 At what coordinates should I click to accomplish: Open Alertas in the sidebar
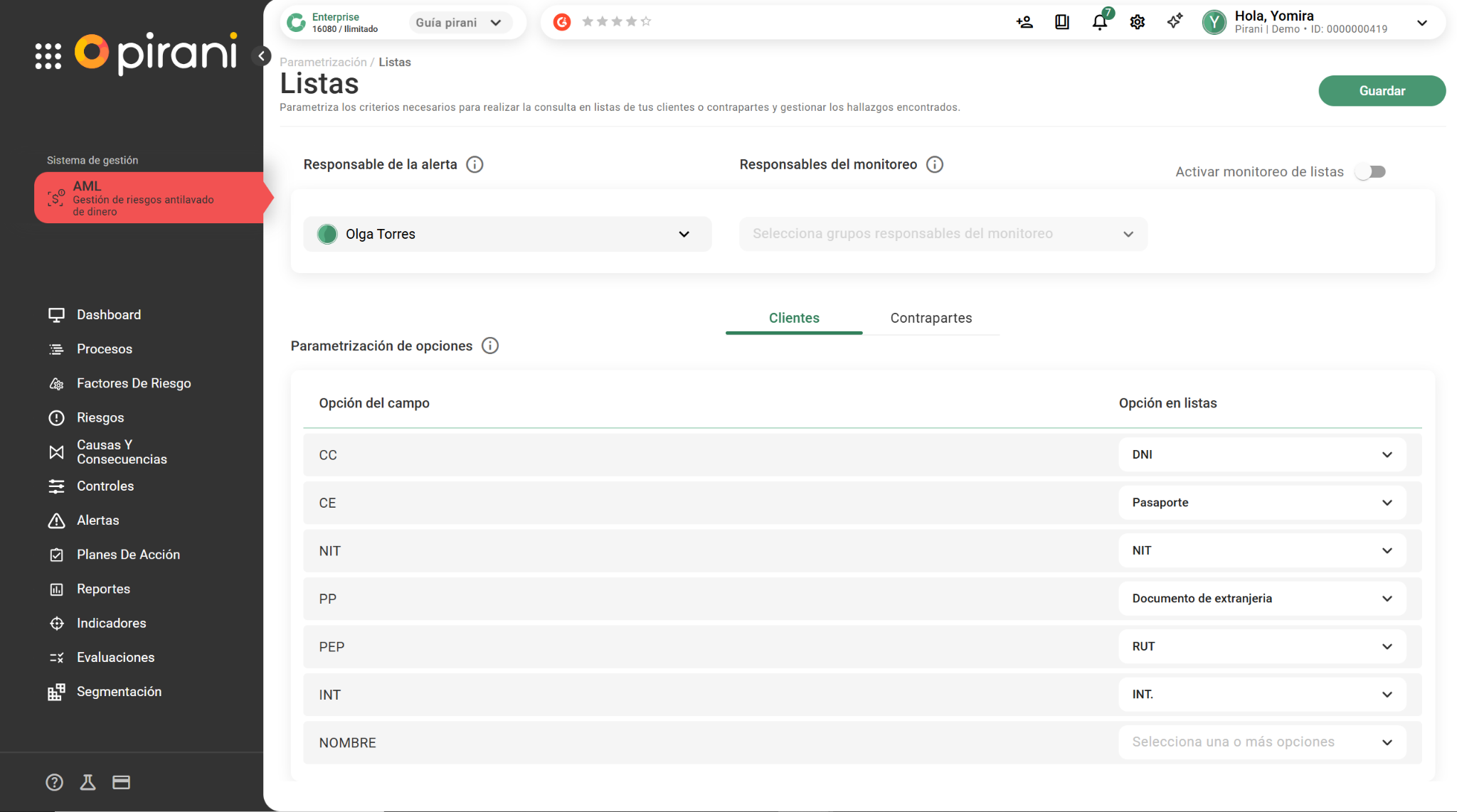click(97, 520)
